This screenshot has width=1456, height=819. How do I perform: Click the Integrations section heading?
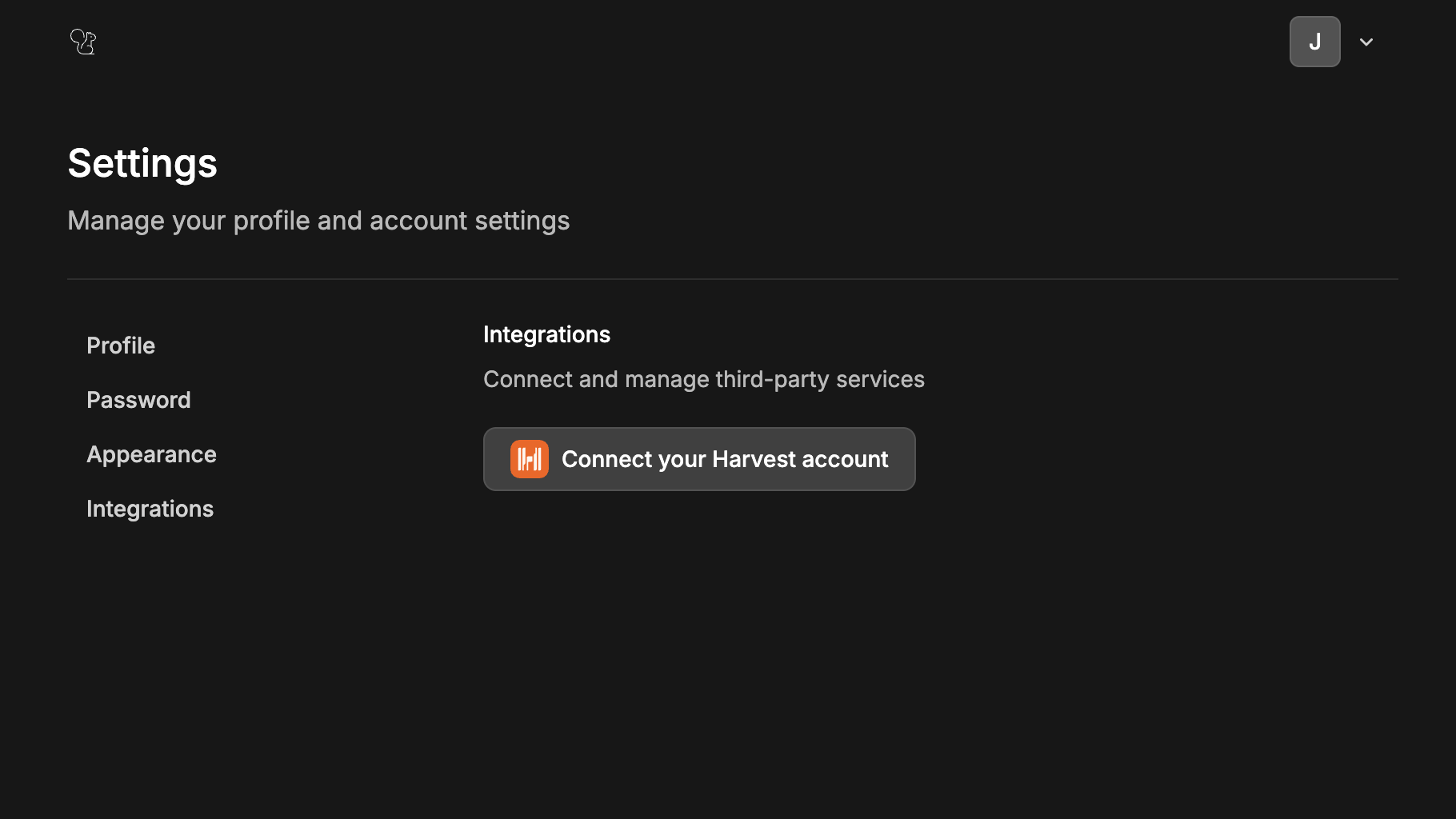coord(546,334)
